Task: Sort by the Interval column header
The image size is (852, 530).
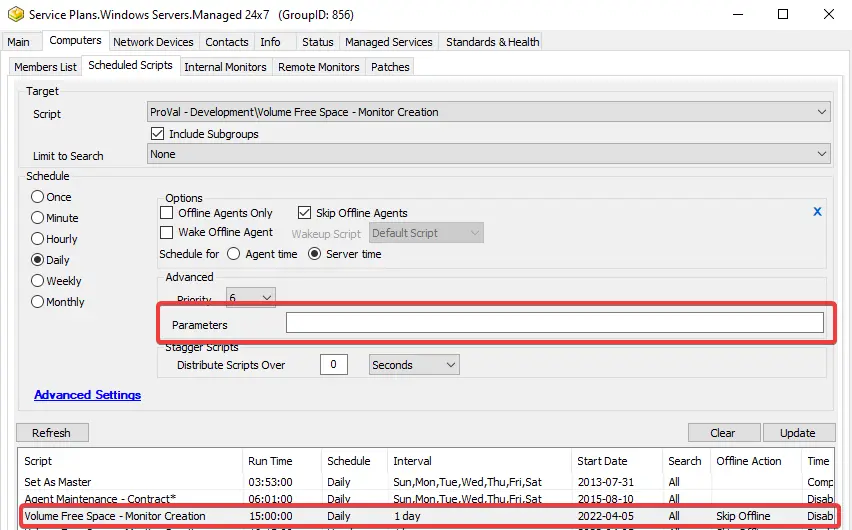Action: tap(479, 461)
